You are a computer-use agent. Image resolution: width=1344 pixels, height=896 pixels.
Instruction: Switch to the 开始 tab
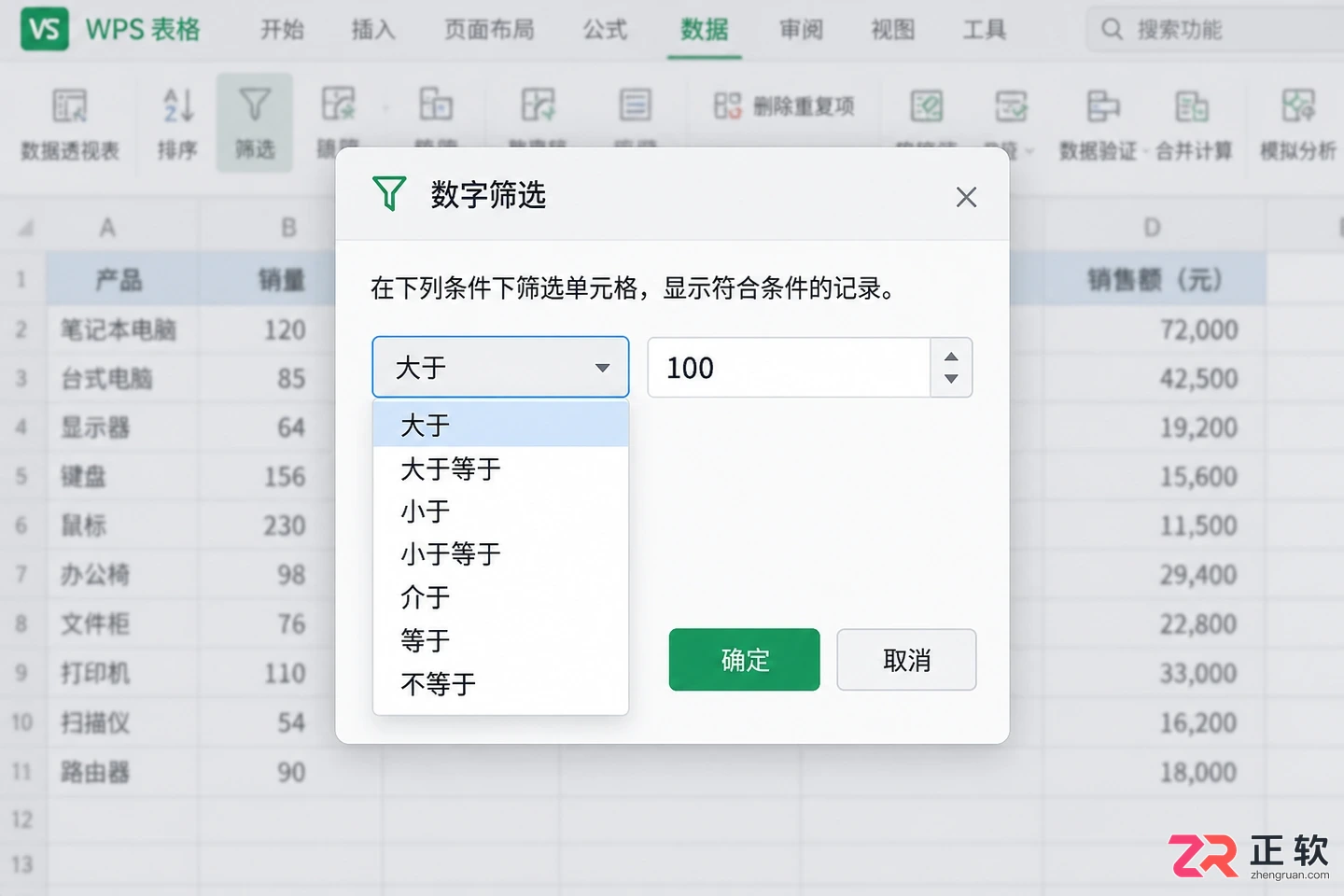[282, 30]
